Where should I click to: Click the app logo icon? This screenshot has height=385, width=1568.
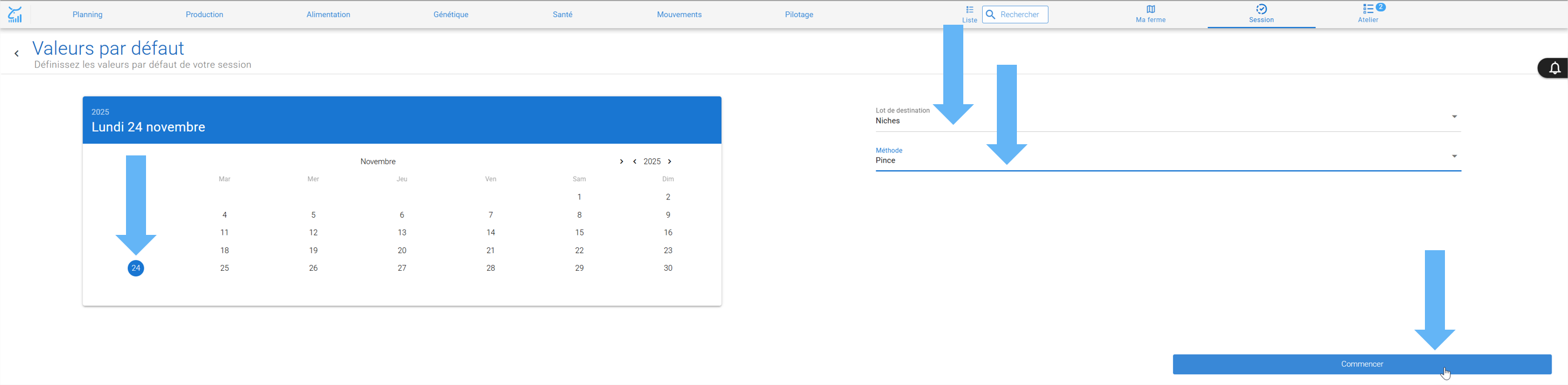(15, 15)
